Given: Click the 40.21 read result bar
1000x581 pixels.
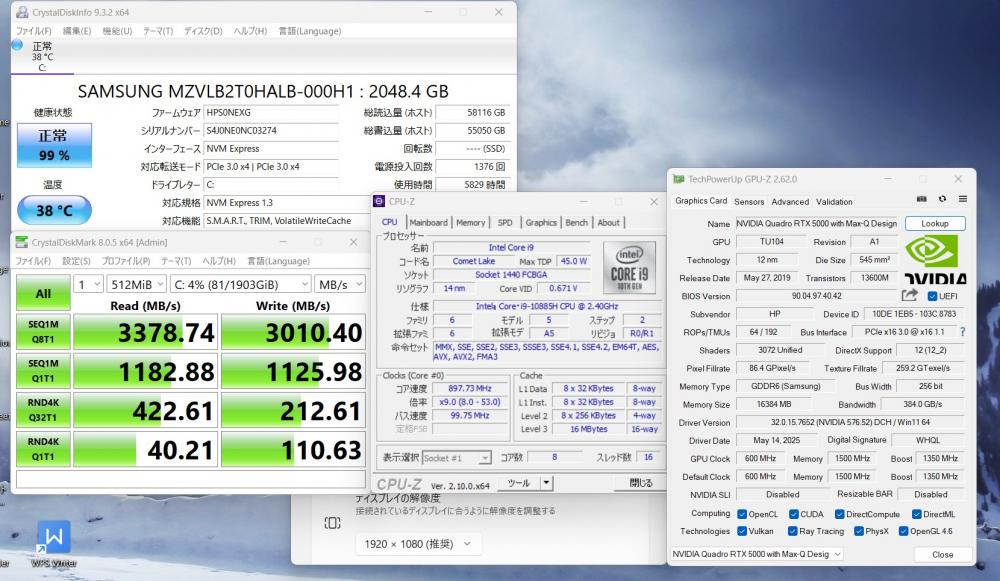Looking at the screenshot, I should pyautogui.click(x=145, y=449).
